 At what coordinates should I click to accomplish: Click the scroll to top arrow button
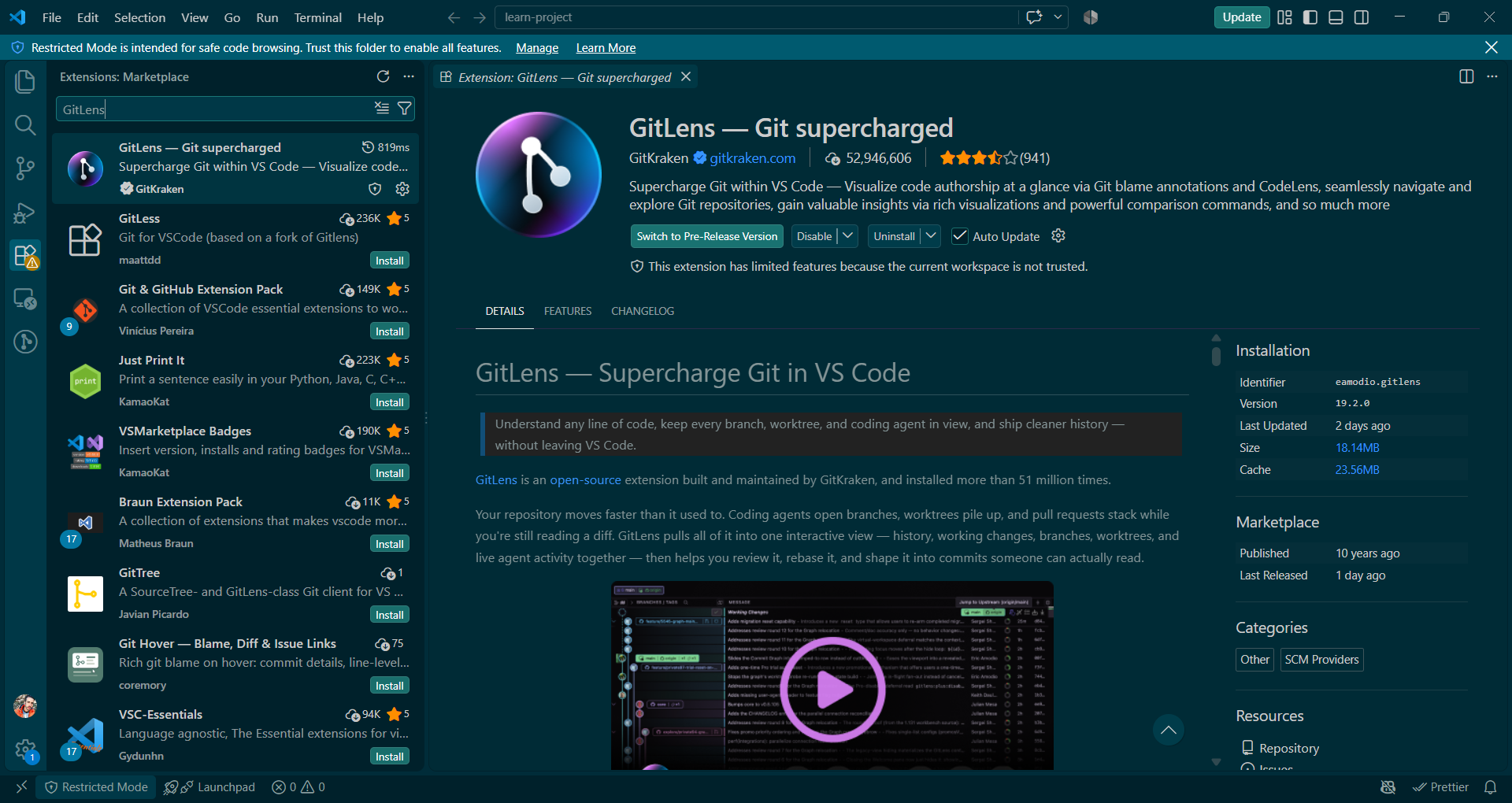[1169, 730]
